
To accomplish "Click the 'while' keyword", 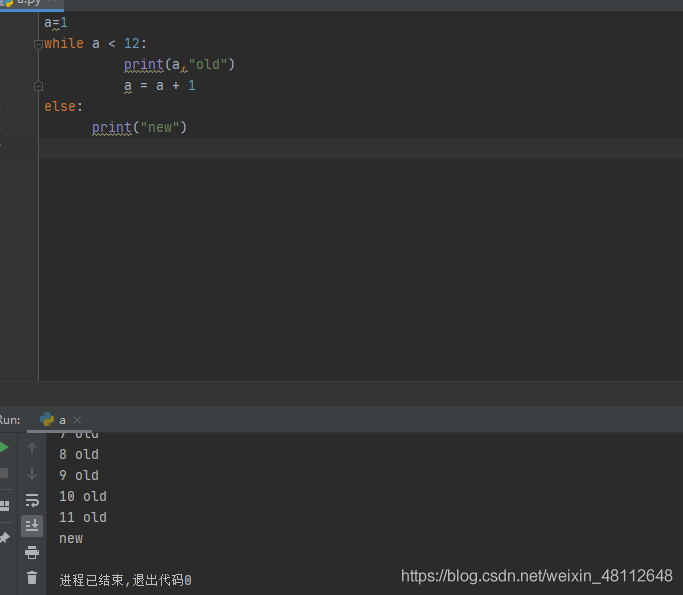I will coord(64,44).
